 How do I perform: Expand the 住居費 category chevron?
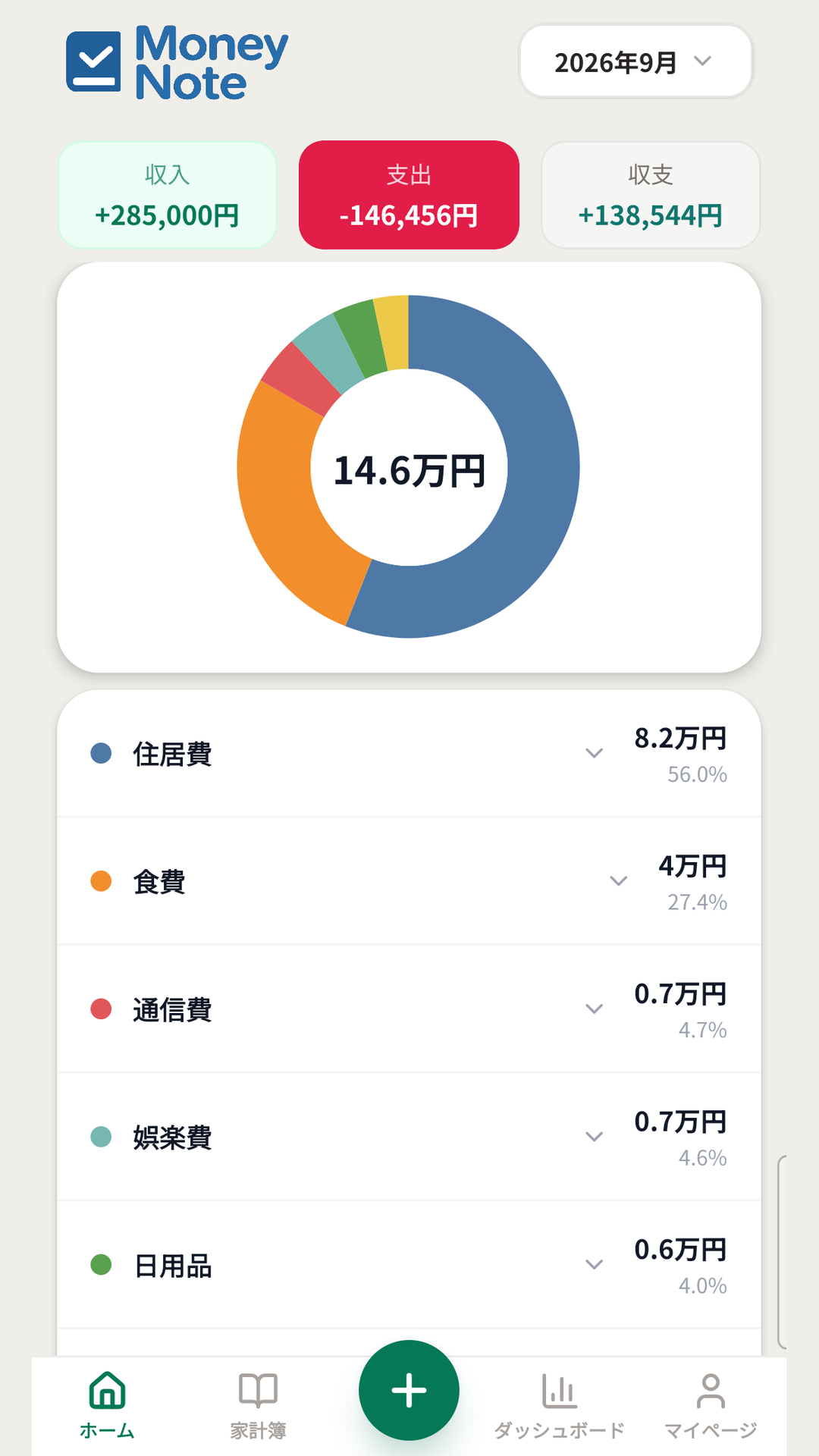click(595, 753)
